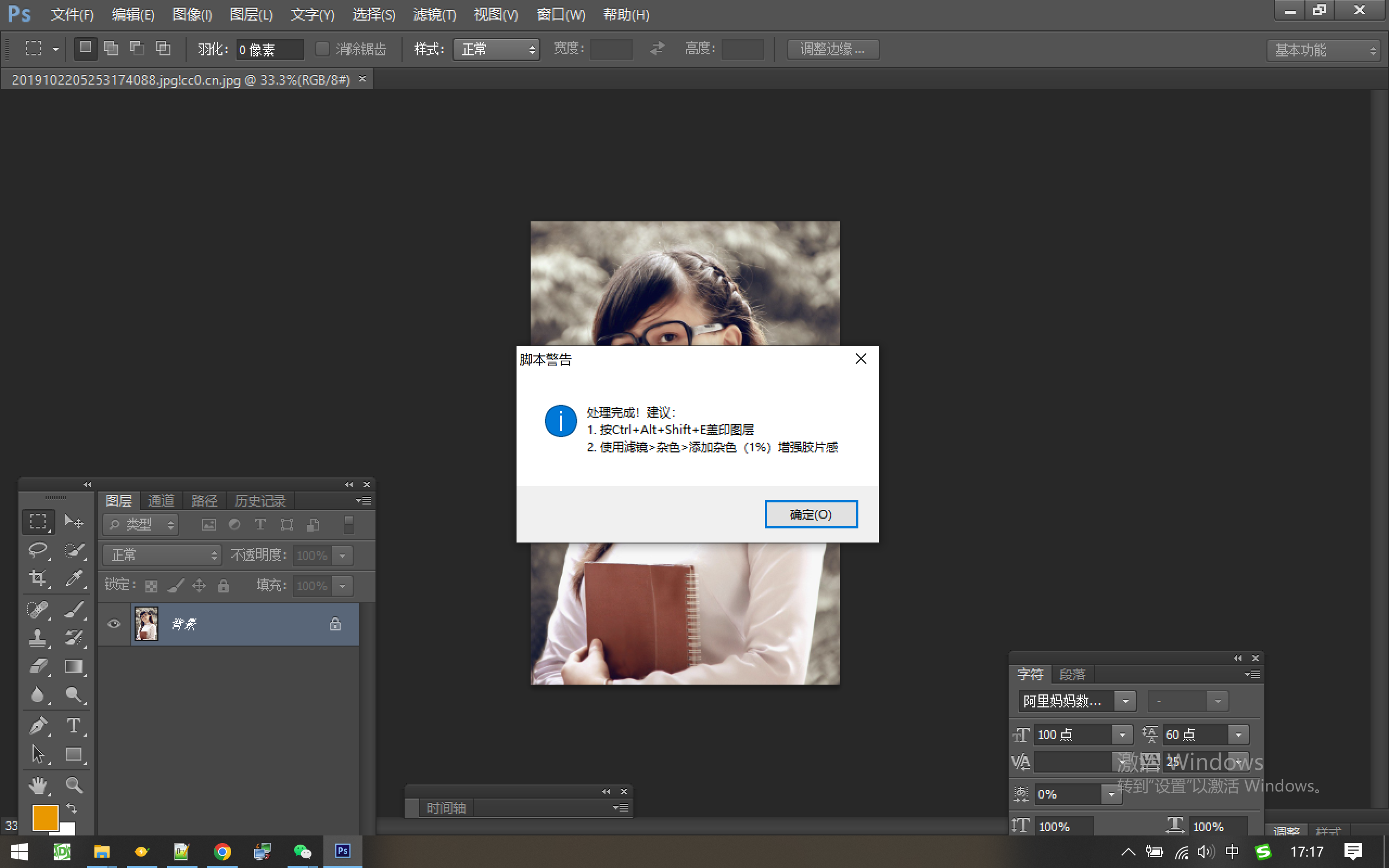
Task: Open the 样式 dropdown in options bar
Action: [496, 49]
